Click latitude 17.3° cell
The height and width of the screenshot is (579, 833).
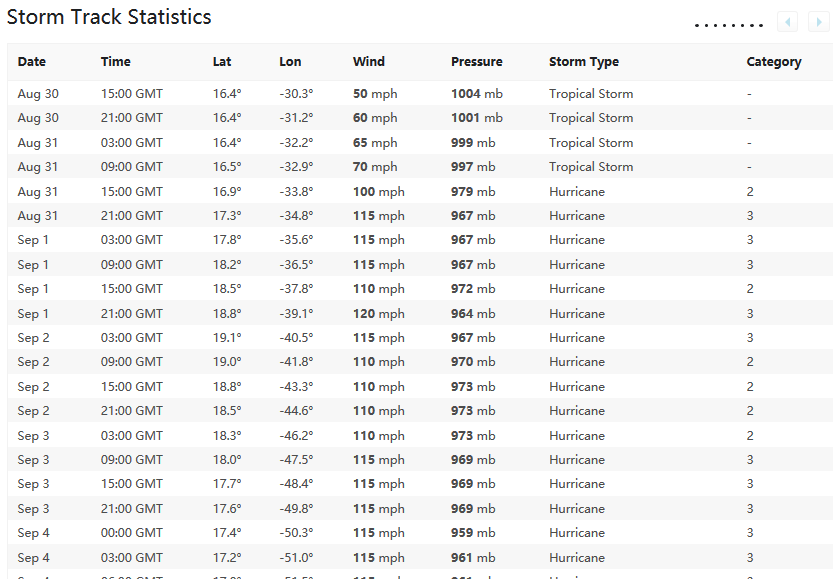[x=227, y=216]
